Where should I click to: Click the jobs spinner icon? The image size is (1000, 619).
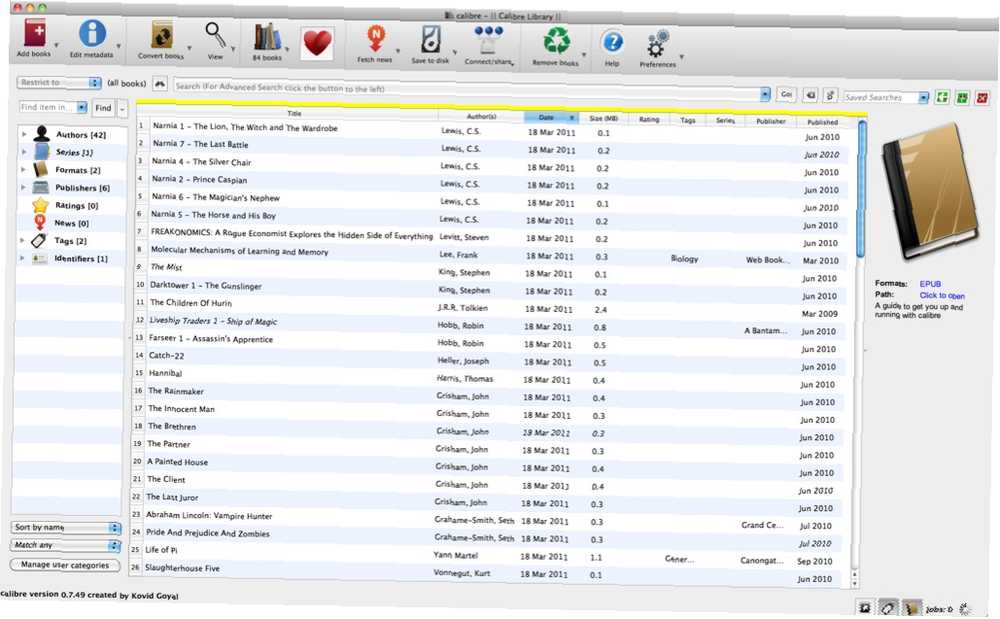point(965,609)
